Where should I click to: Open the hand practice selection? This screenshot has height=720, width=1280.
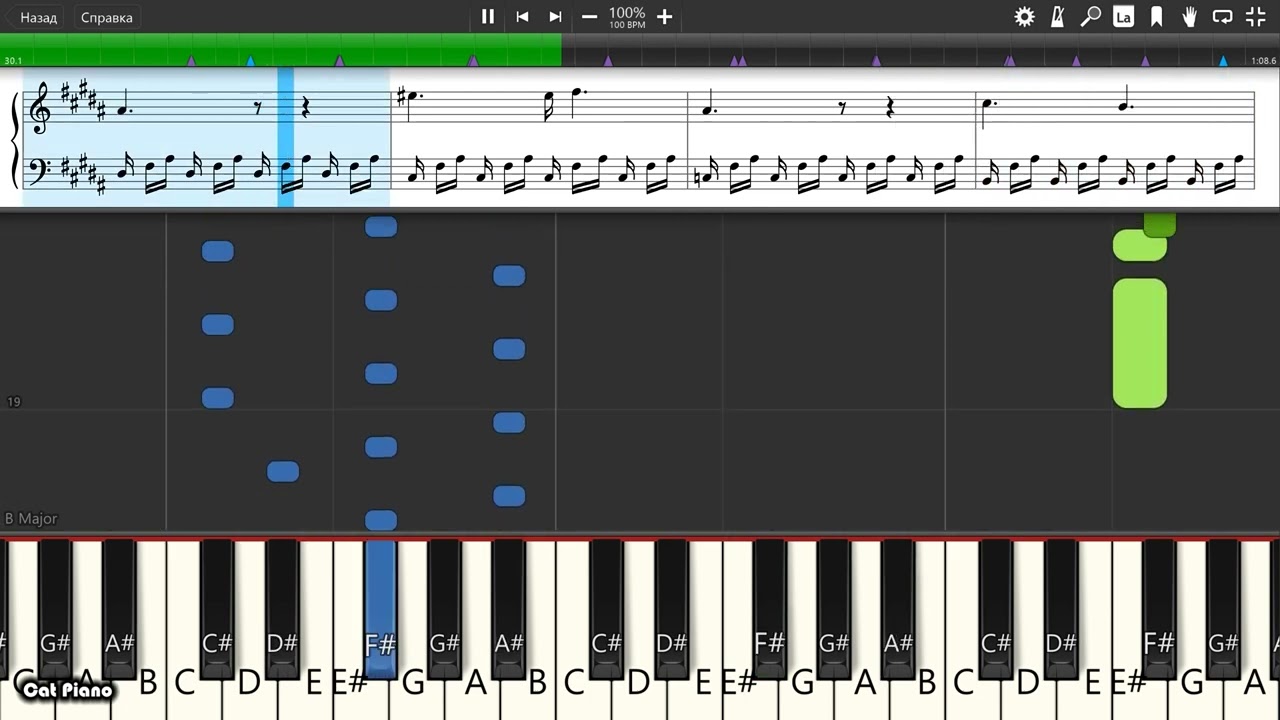click(x=1190, y=17)
